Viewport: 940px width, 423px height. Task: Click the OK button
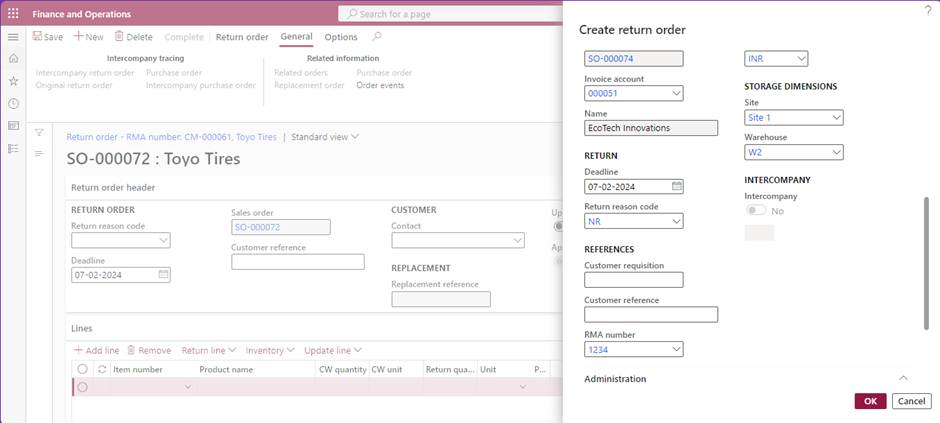point(870,401)
